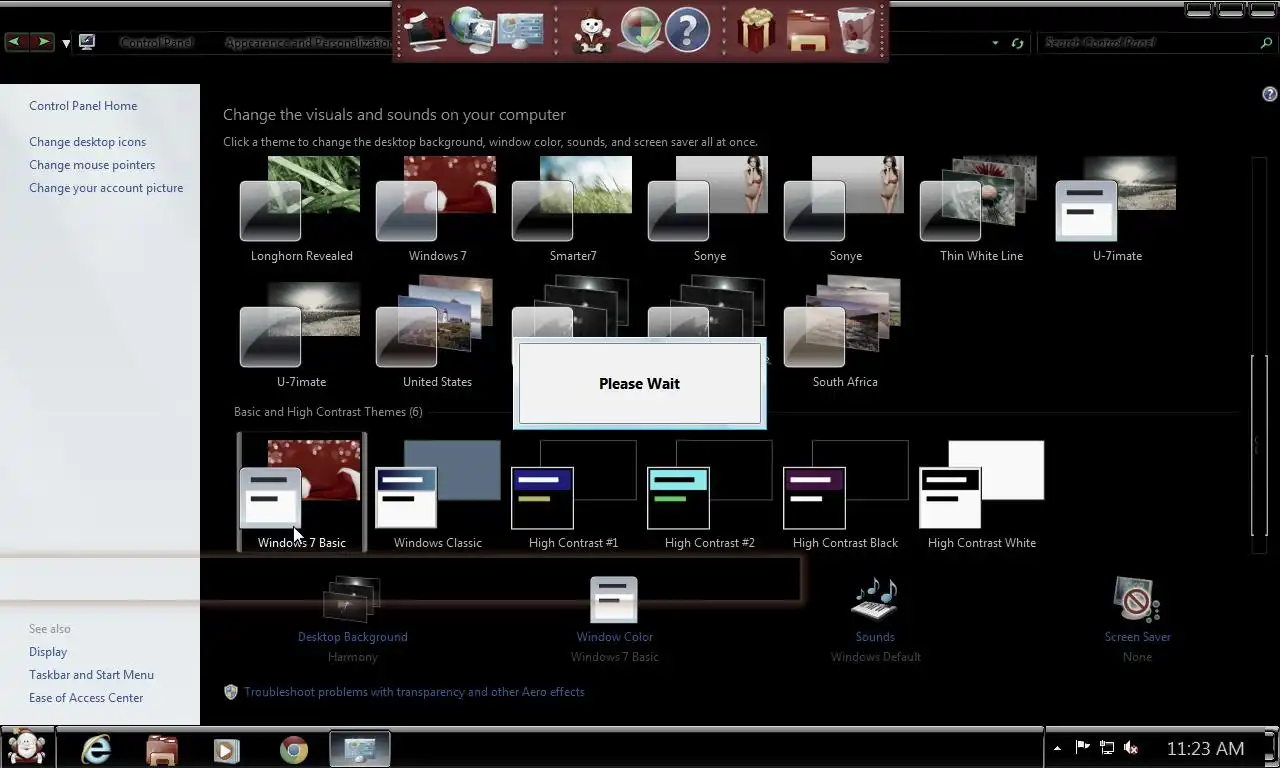
Task: Select the Windows 7 theme with red wallpaper
Action: [437, 209]
